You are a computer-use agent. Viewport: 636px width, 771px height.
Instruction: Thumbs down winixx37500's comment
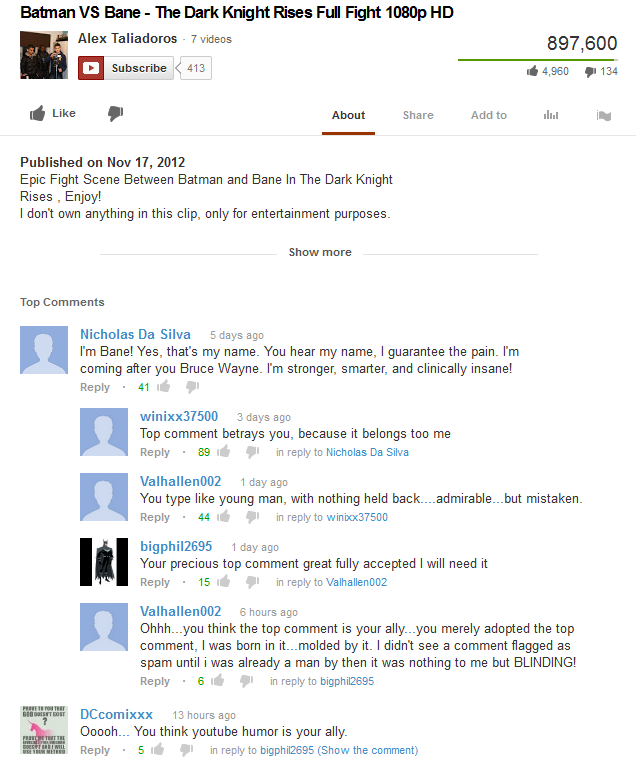[253, 451]
